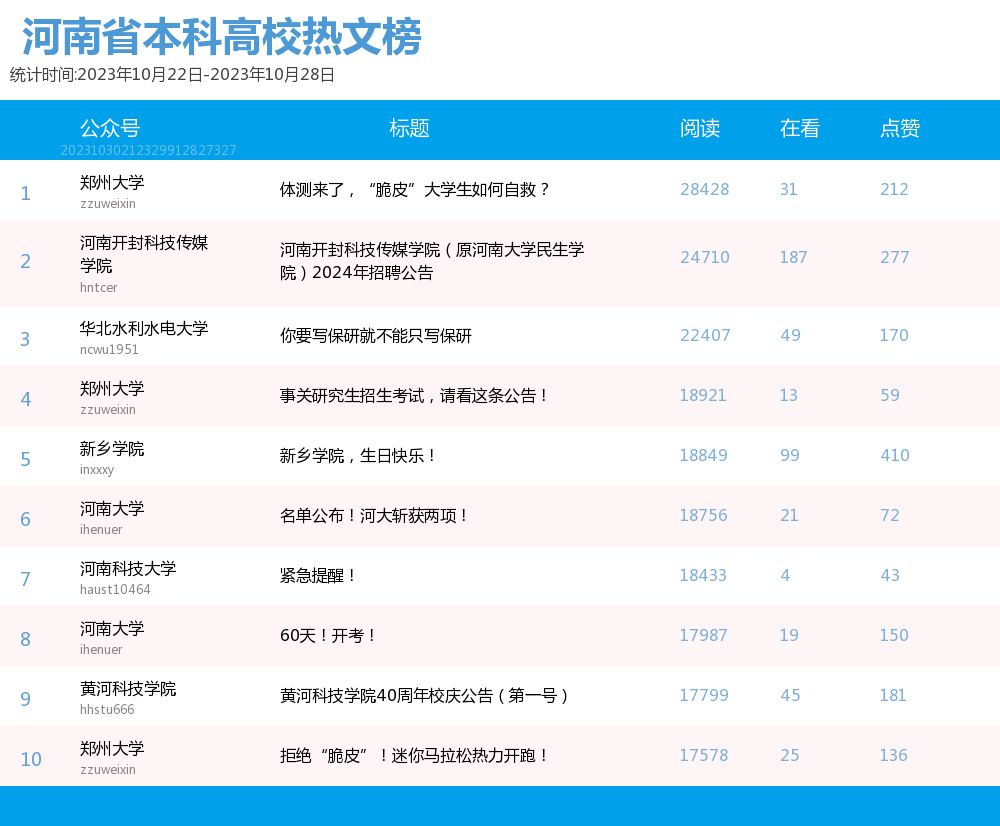
Task: Click the statistics date range text
Action: click(x=172, y=75)
